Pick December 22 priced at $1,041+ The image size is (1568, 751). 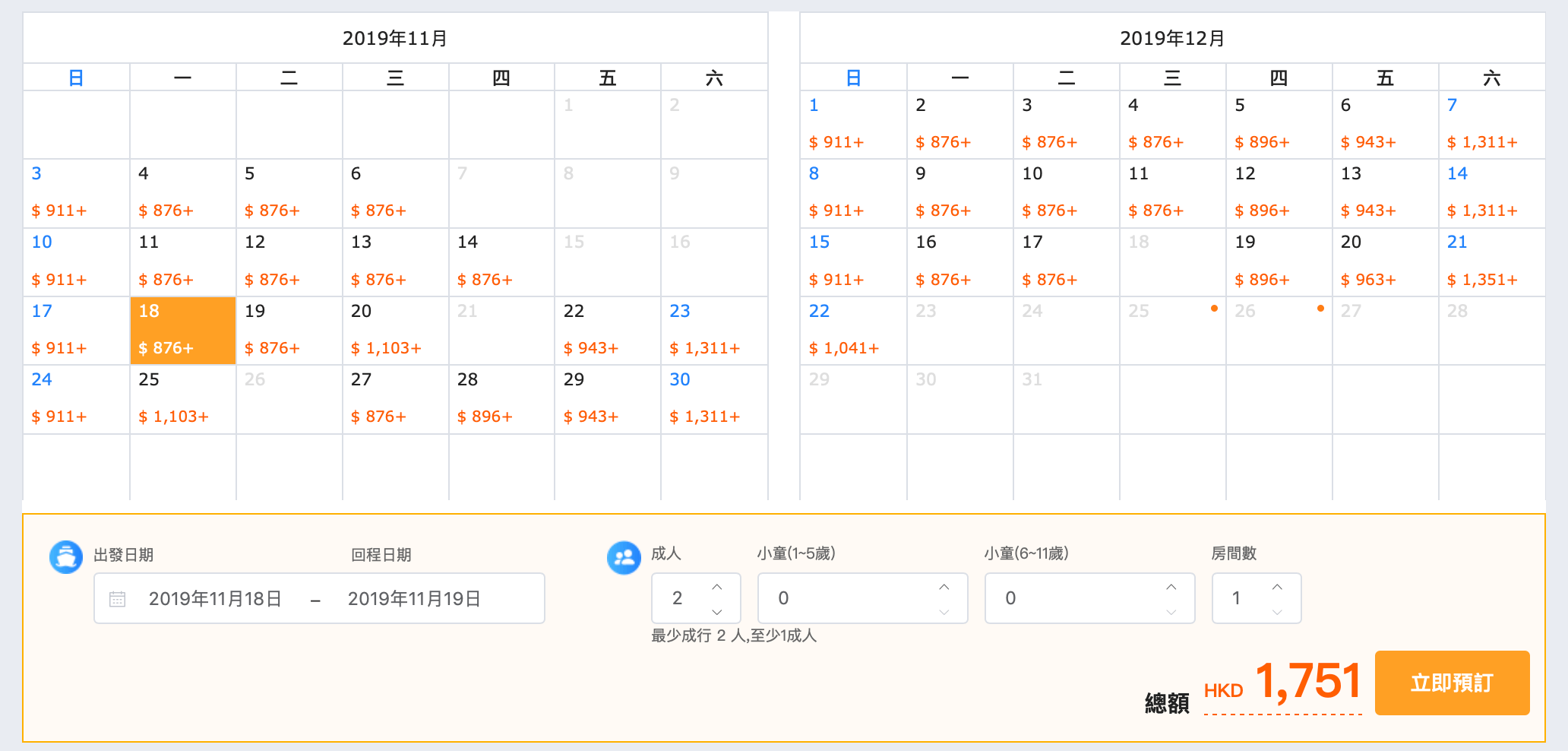(x=853, y=330)
